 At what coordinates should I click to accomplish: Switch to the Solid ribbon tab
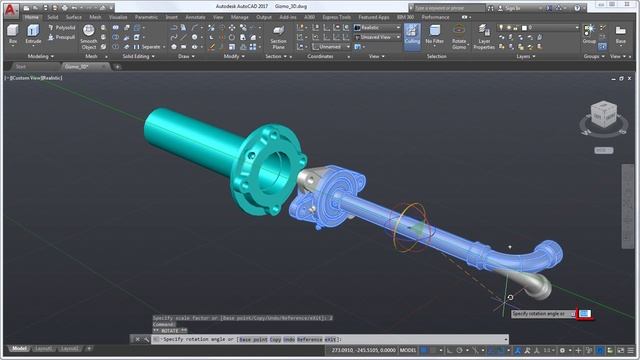click(53, 17)
